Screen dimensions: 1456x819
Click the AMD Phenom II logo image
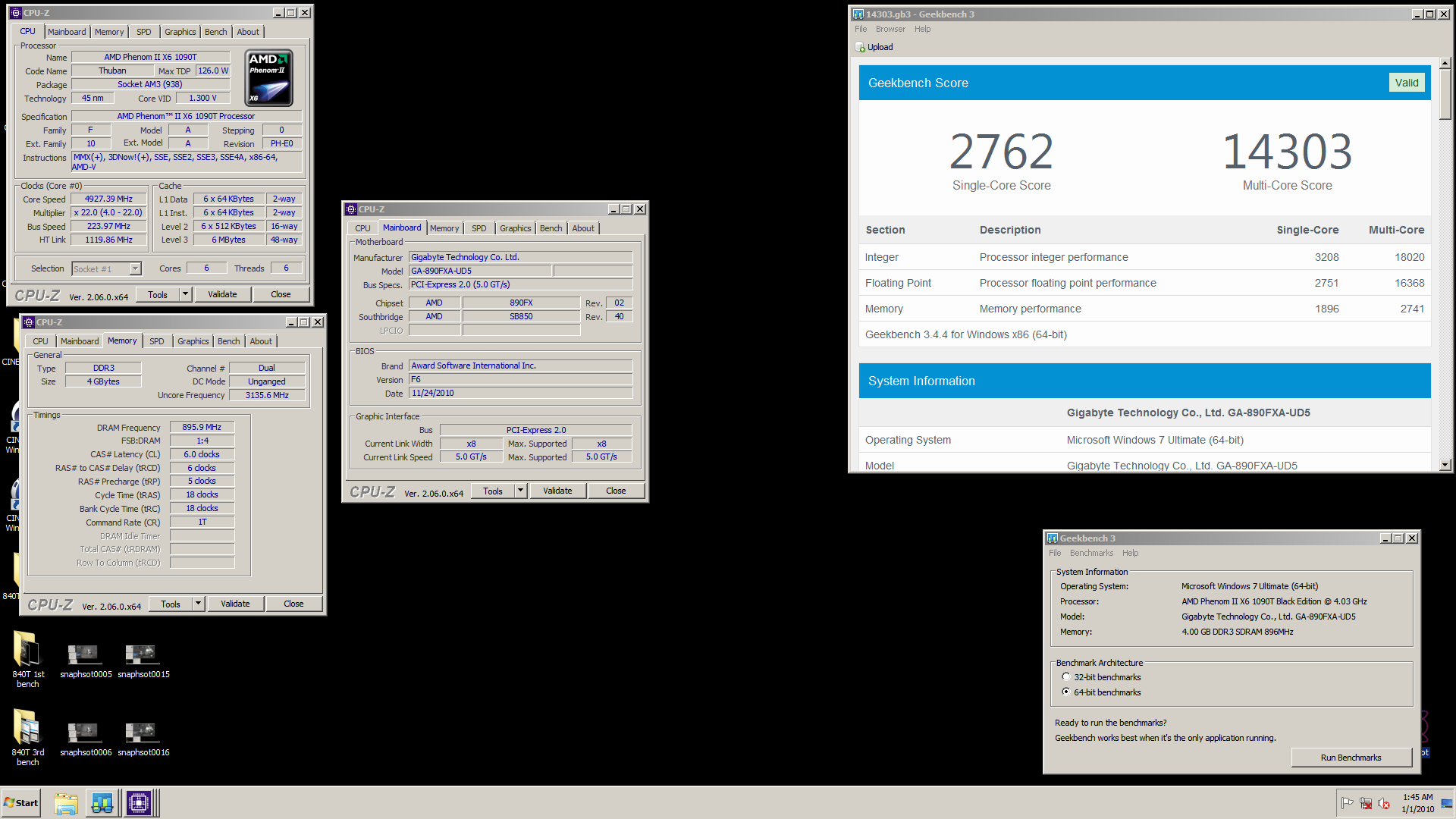[269, 78]
